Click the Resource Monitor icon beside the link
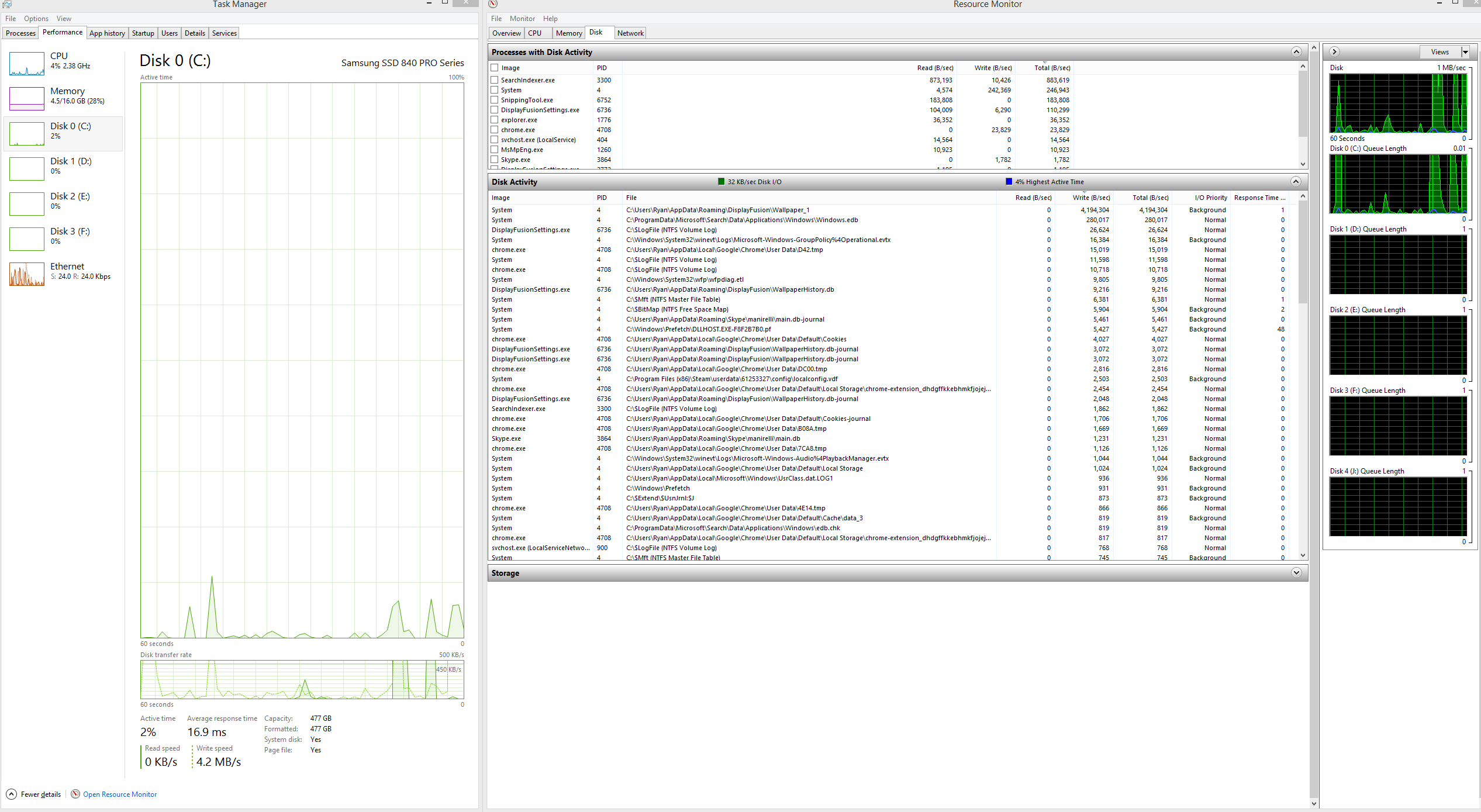Screen dimensions: 1481x812 (x=75, y=793)
